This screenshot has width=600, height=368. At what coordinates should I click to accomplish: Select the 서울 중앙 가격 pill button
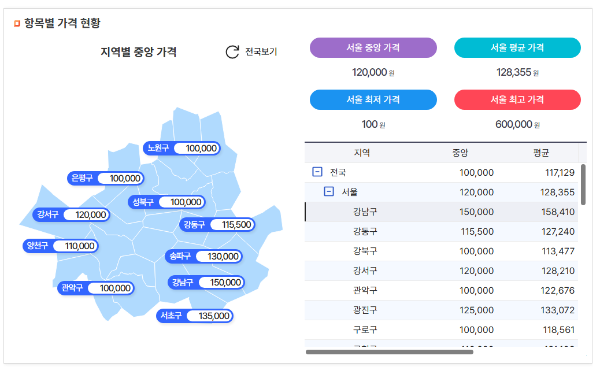click(x=373, y=48)
